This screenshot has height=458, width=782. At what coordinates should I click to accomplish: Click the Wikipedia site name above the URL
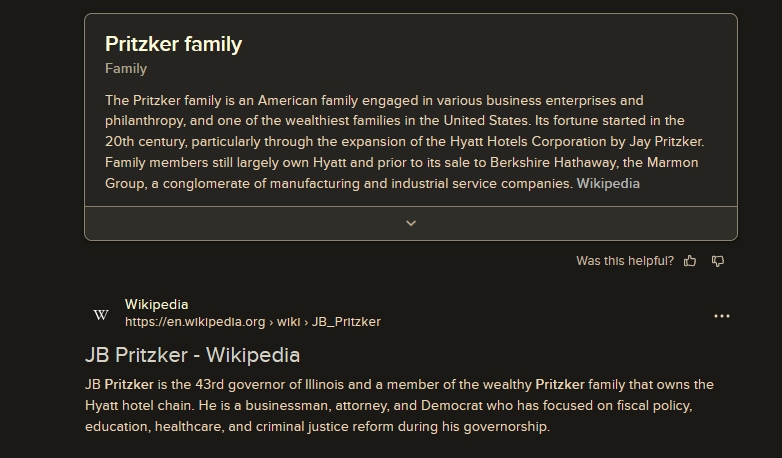tap(157, 304)
